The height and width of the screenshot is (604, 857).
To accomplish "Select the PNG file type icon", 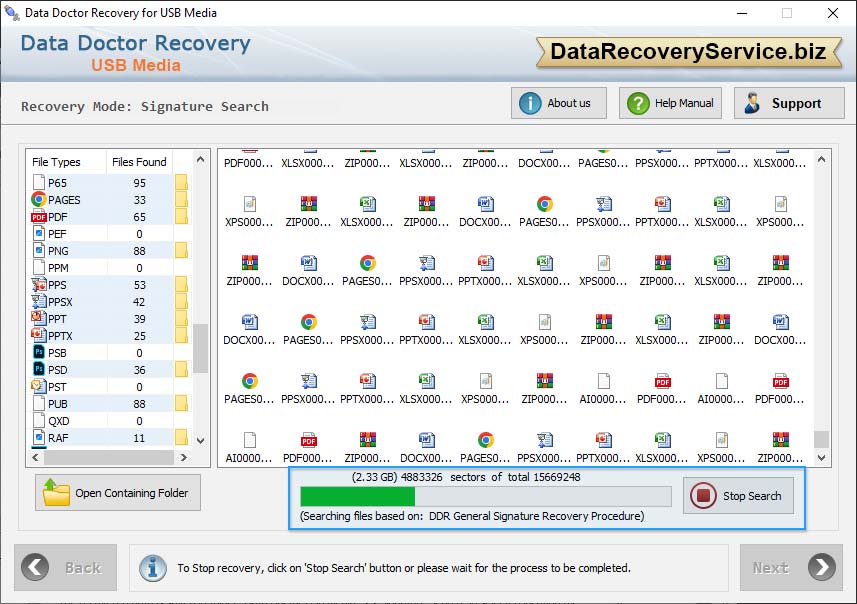I will click(39, 250).
